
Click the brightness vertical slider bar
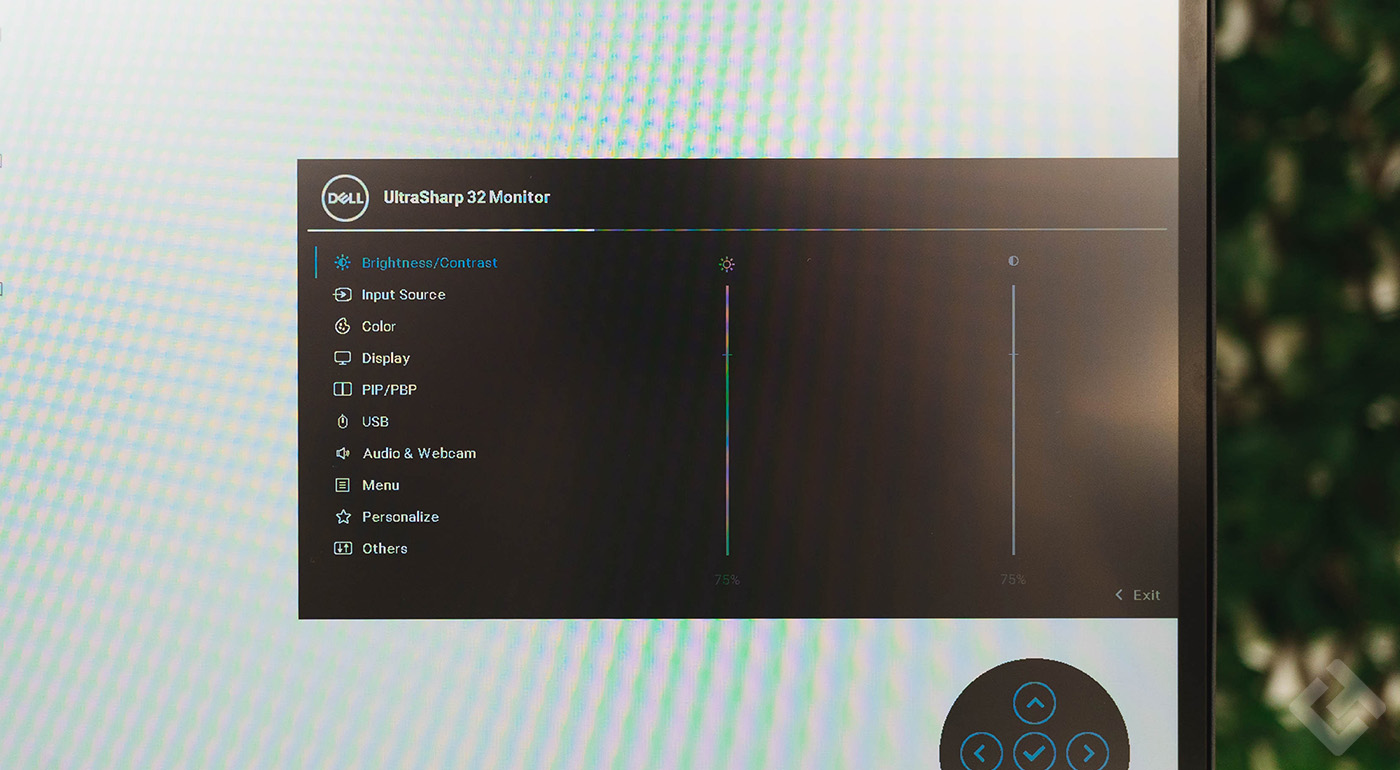[727, 420]
